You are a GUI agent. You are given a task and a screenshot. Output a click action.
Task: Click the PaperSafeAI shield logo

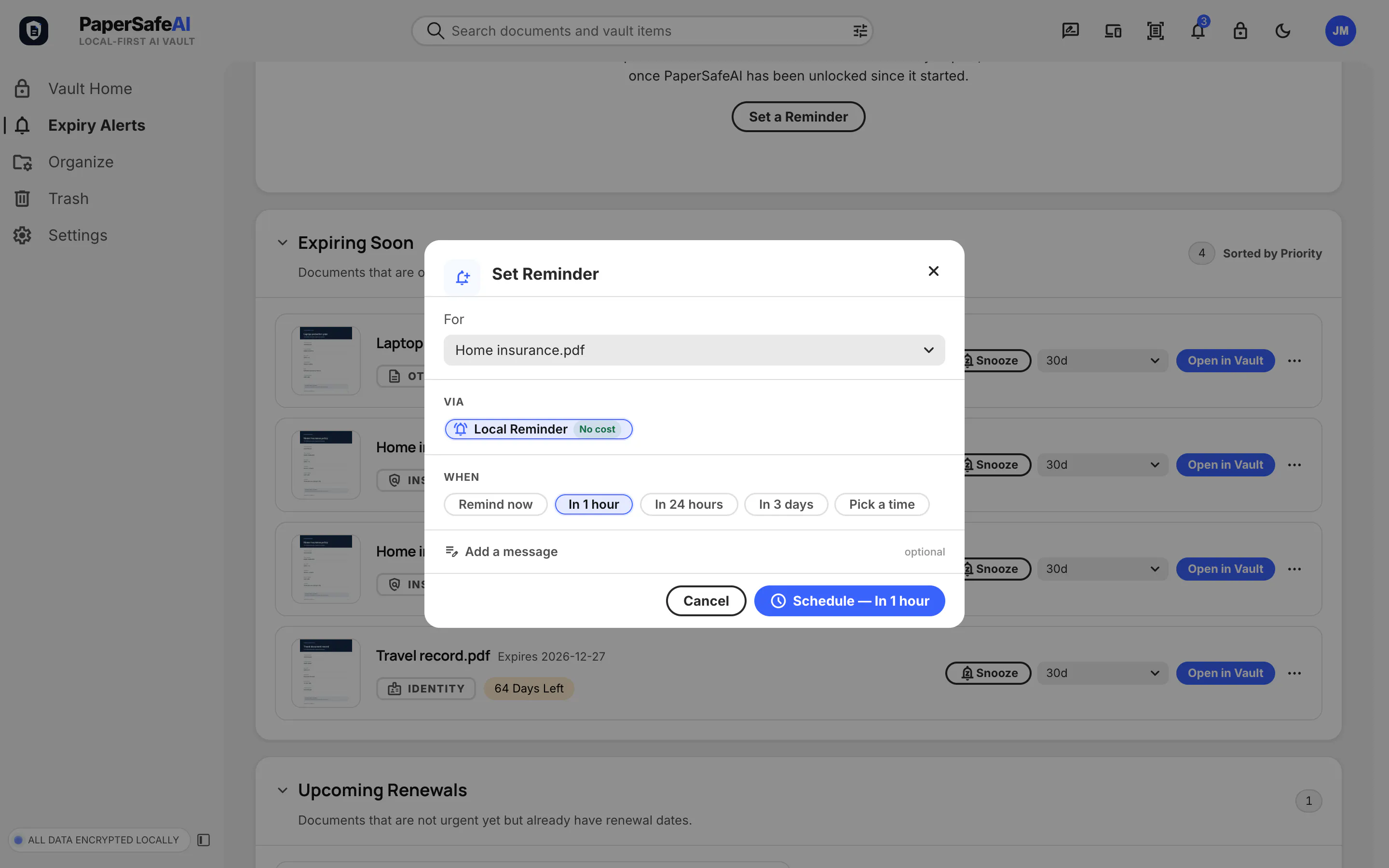[33, 30]
